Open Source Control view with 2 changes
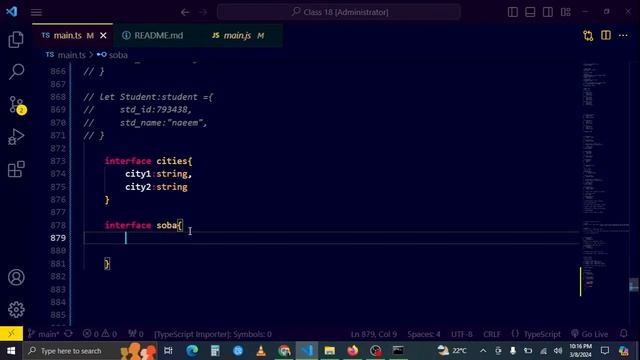 click(x=17, y=105)
